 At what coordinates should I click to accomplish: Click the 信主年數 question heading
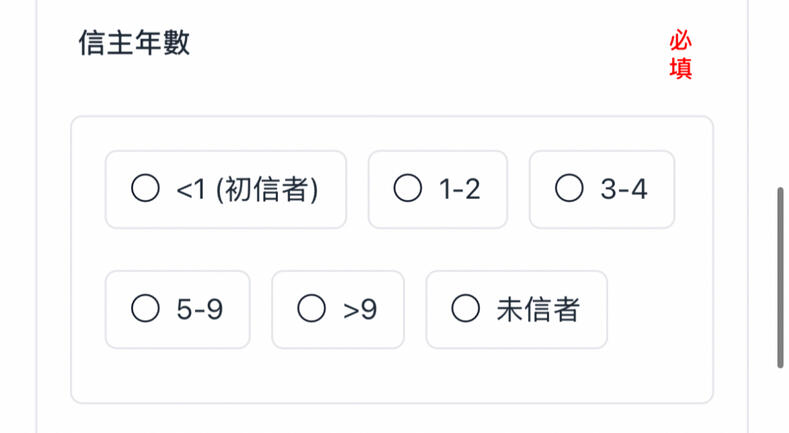[134, 44]
